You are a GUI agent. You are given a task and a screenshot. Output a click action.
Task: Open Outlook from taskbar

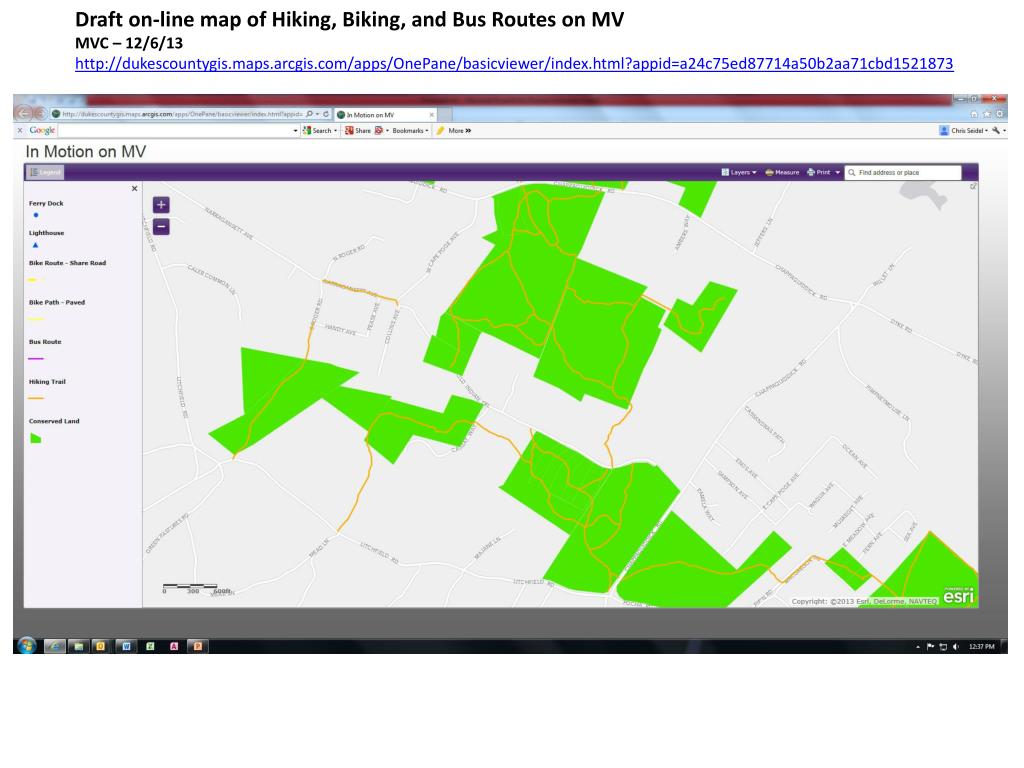[101, 646]
